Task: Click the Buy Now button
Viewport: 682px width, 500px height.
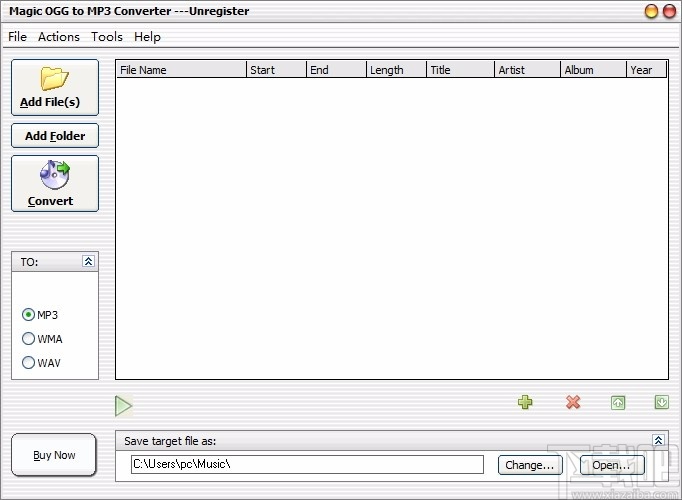Action: tap(54, 455)
